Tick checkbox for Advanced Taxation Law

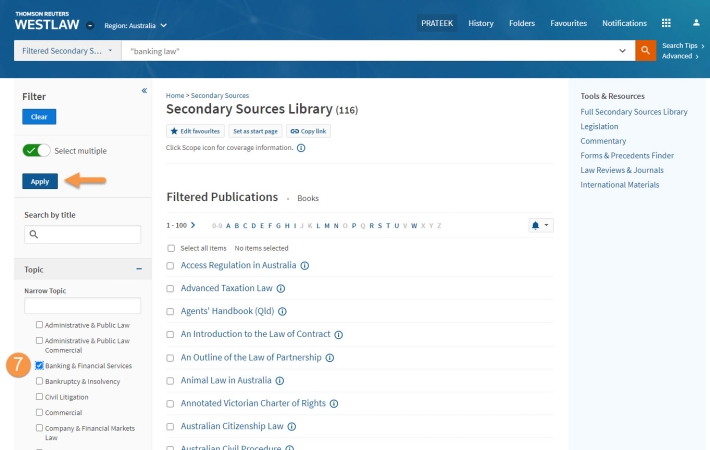[170, 288]
